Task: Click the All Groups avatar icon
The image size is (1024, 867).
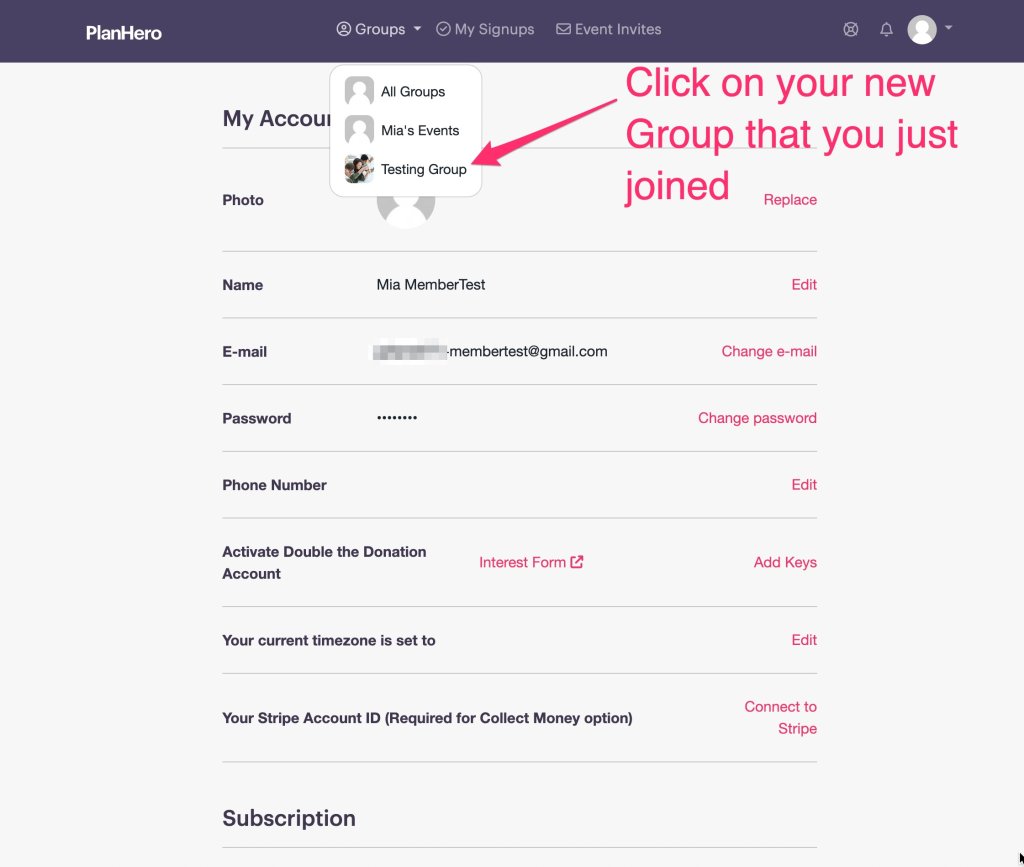Action: coord(359,91)
